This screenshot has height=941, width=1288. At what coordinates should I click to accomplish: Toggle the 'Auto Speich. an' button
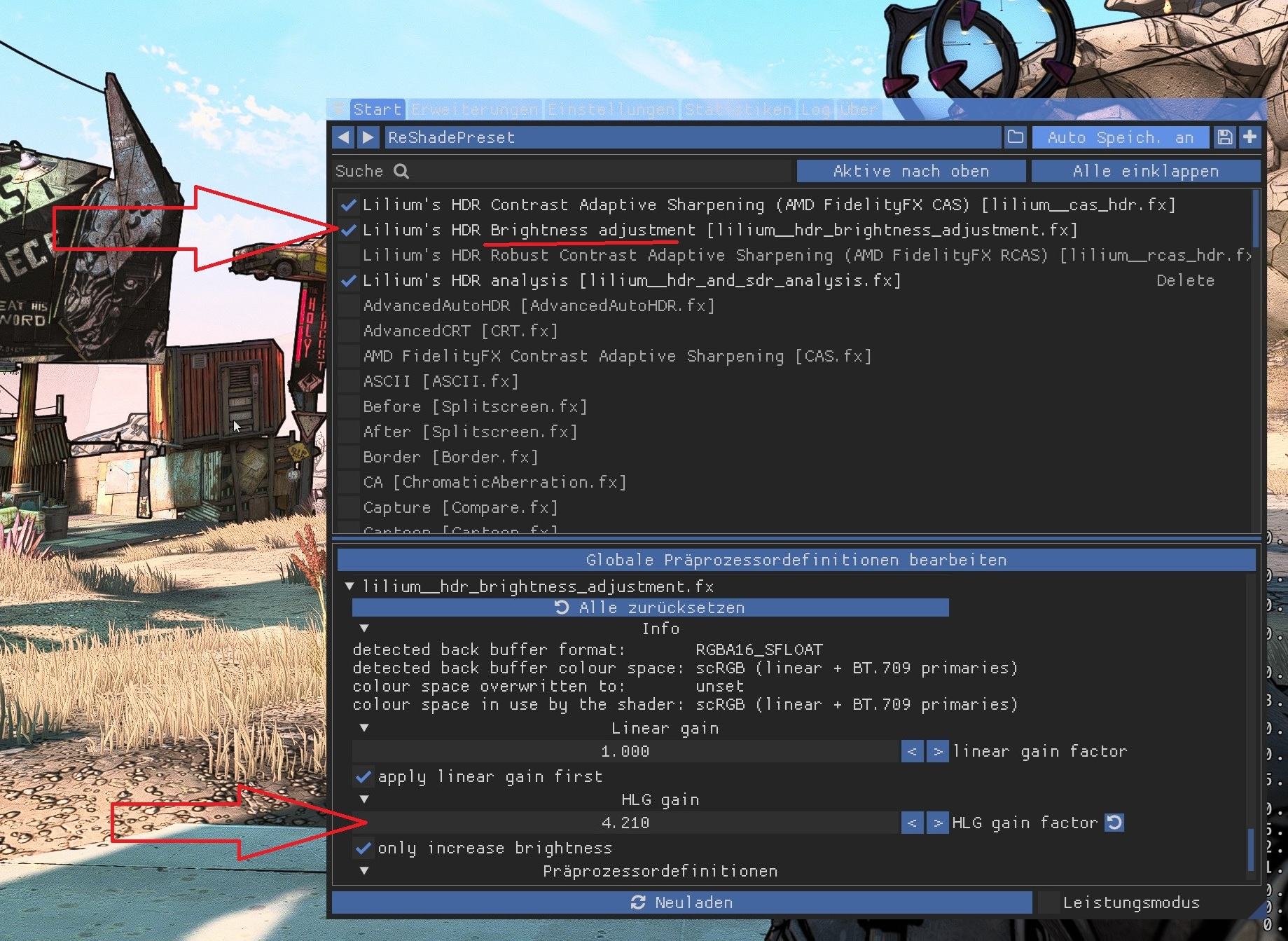[1121, 137]
